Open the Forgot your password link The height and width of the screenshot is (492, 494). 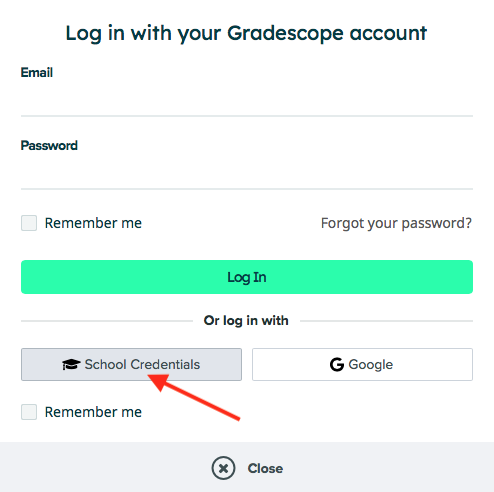396,223
